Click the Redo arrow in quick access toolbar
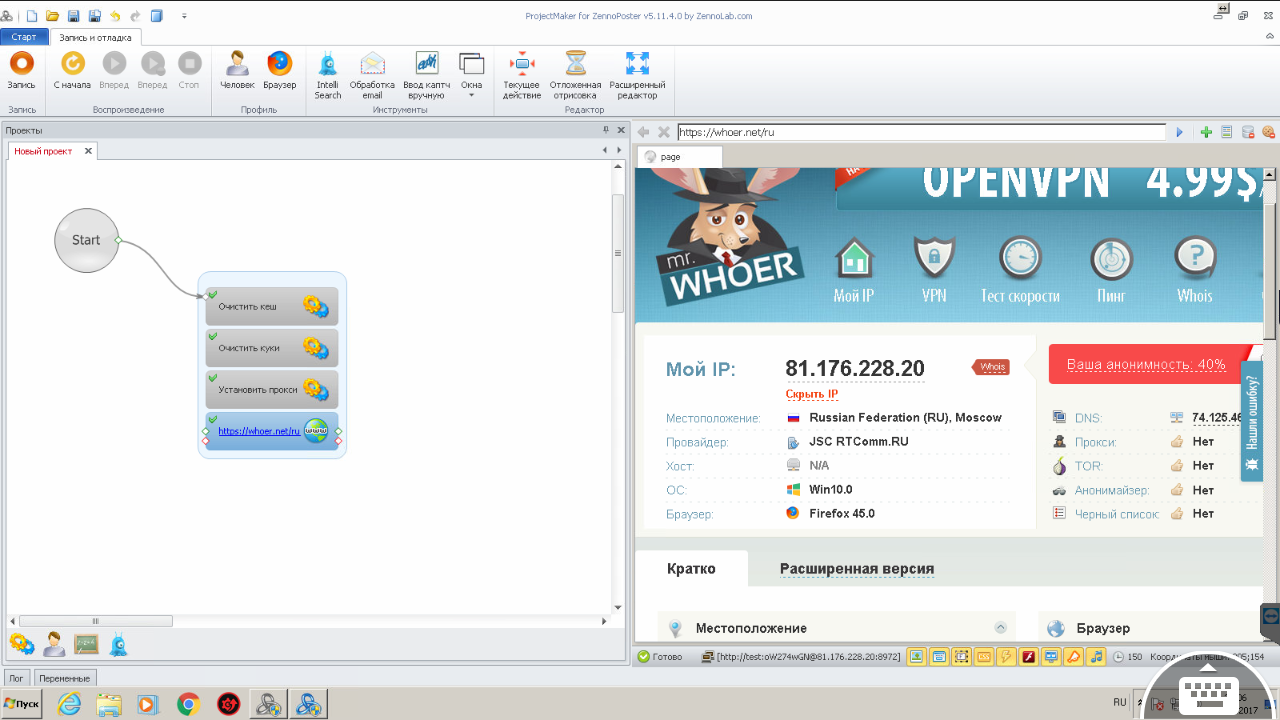Viewport: 1280px width, 720px height. (x=135, y=16)
